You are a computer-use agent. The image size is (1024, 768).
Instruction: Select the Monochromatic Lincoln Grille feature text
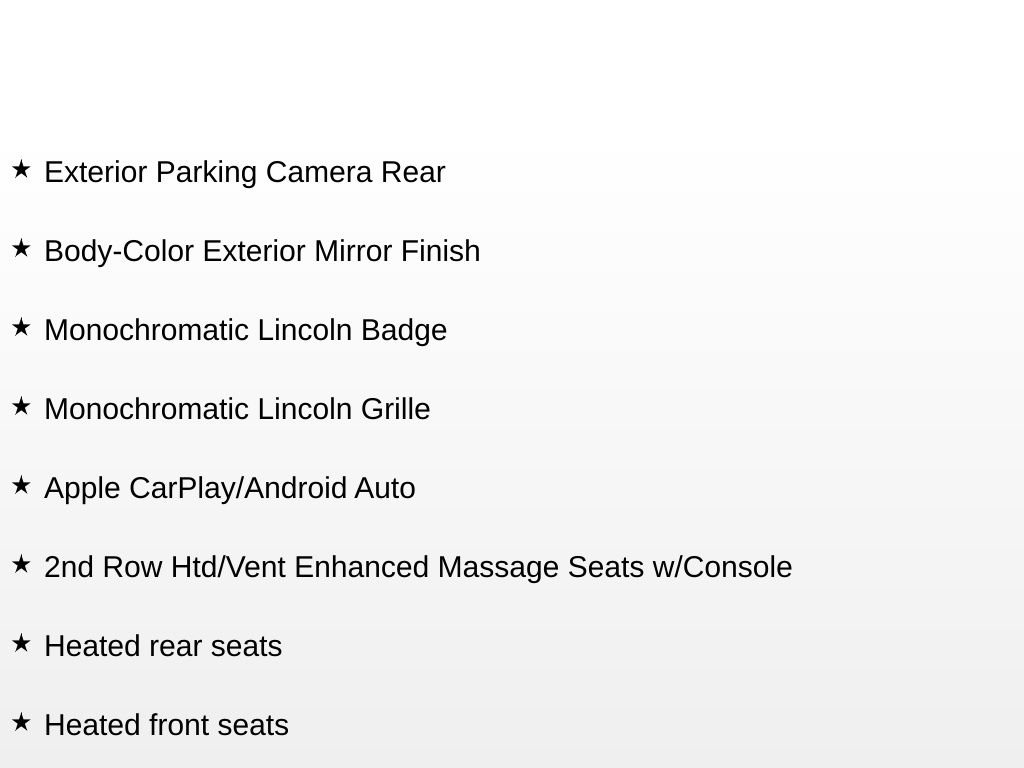(x=237, y=409)
